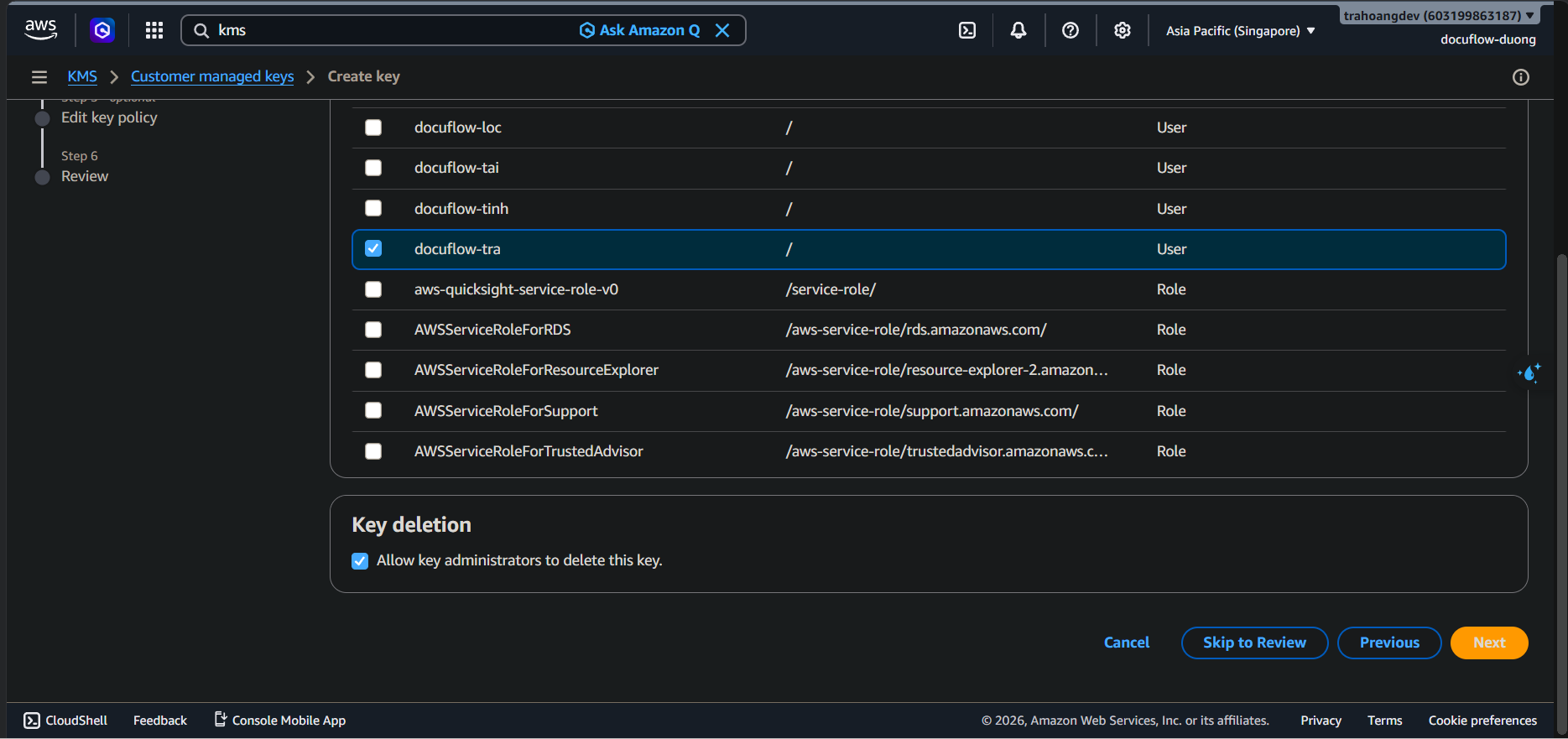Go to Customer managed keys breadcrumb
Viewport: 1568px width, 739px height.
coord(212,76)
